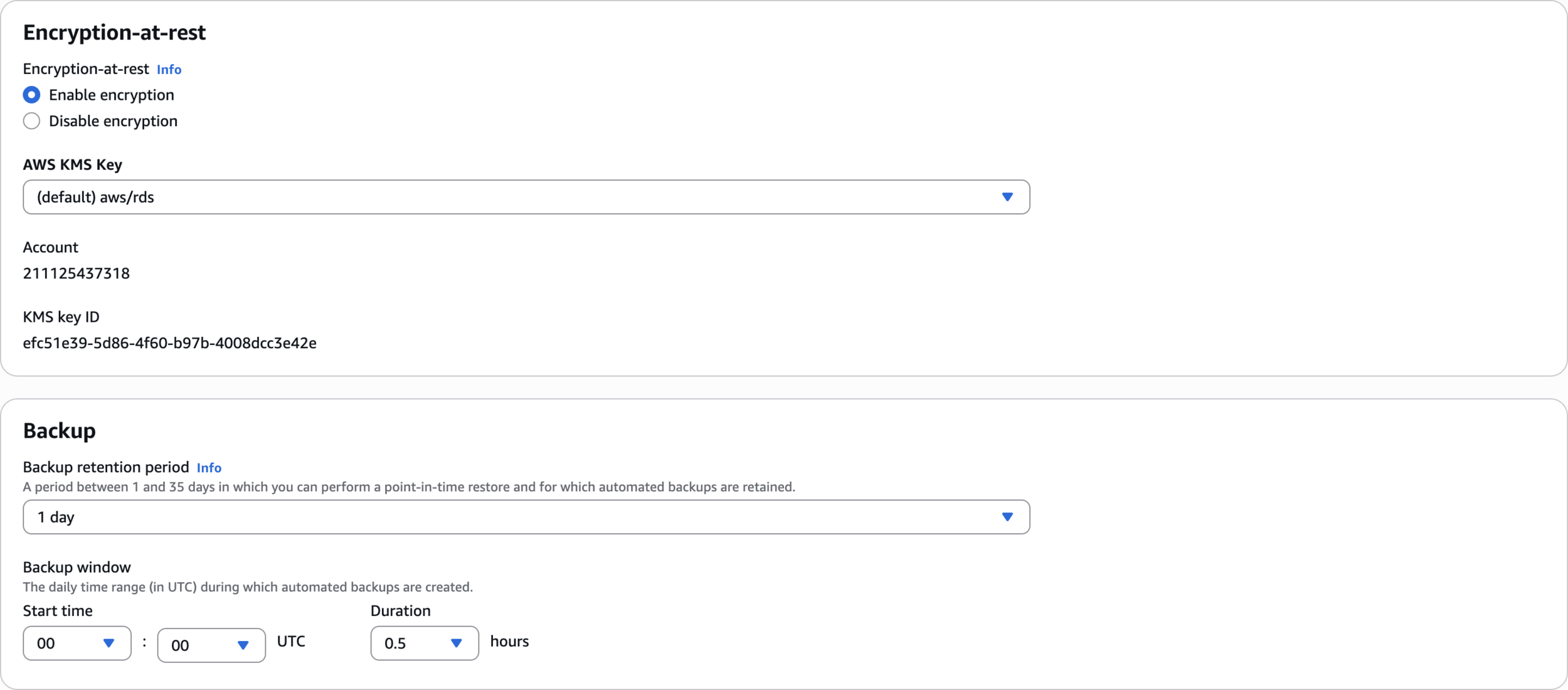Open Info link next to Encryption-at-rest
Image resolution: width=1568 pixels, height=690 pixels.
[169, 70]
